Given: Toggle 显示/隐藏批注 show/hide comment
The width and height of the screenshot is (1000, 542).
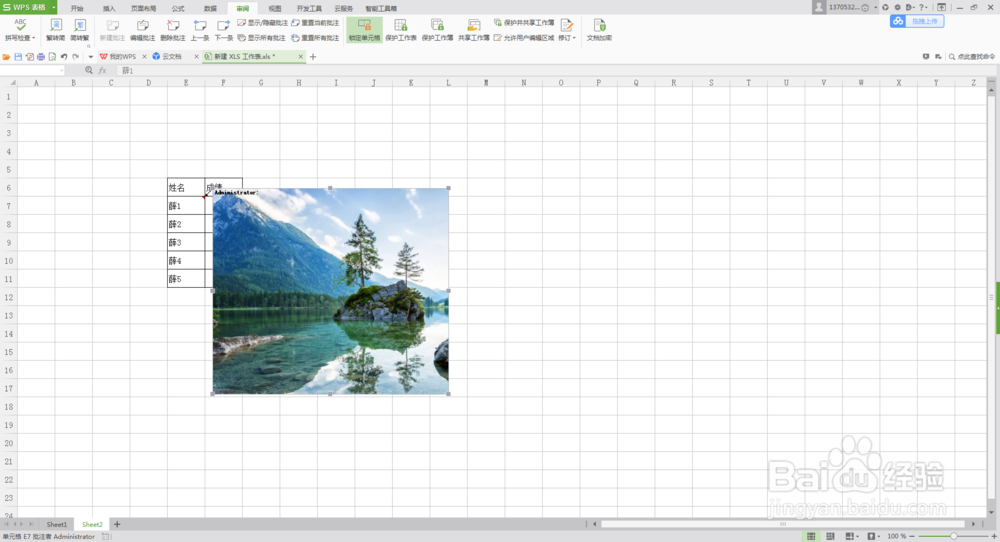Looking at the screenshot, I should pyautogui.click(x=262, y=23).
